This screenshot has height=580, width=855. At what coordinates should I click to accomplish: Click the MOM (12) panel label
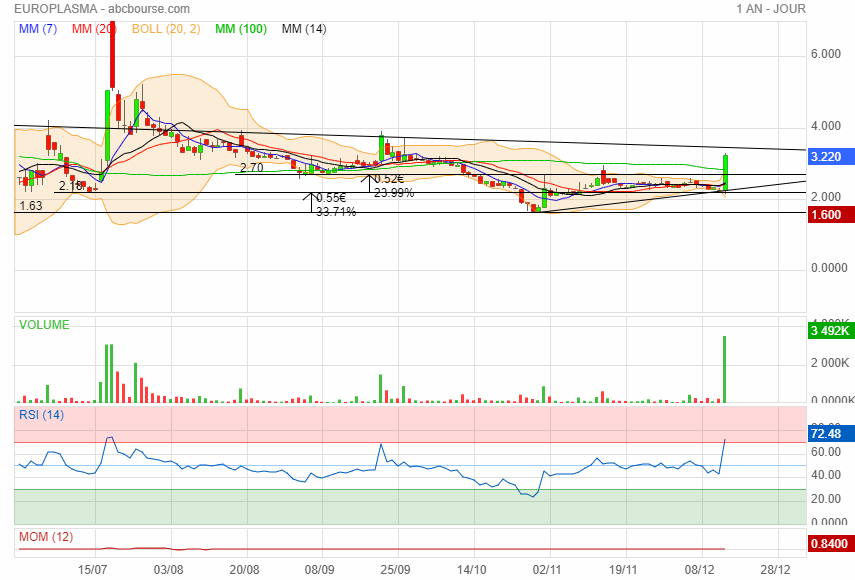[46, 537]
